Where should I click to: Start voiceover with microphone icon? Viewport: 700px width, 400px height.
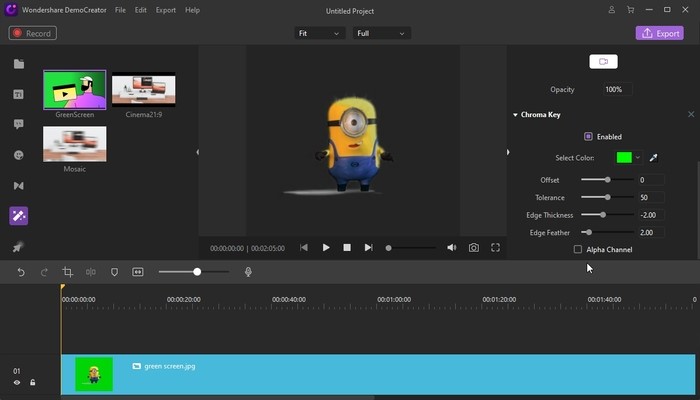click(248, 272)
